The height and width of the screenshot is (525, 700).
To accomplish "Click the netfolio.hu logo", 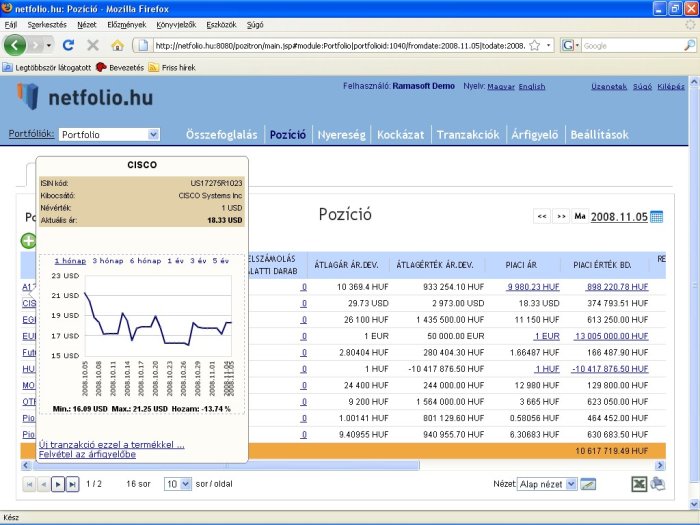I will [85, 96].
